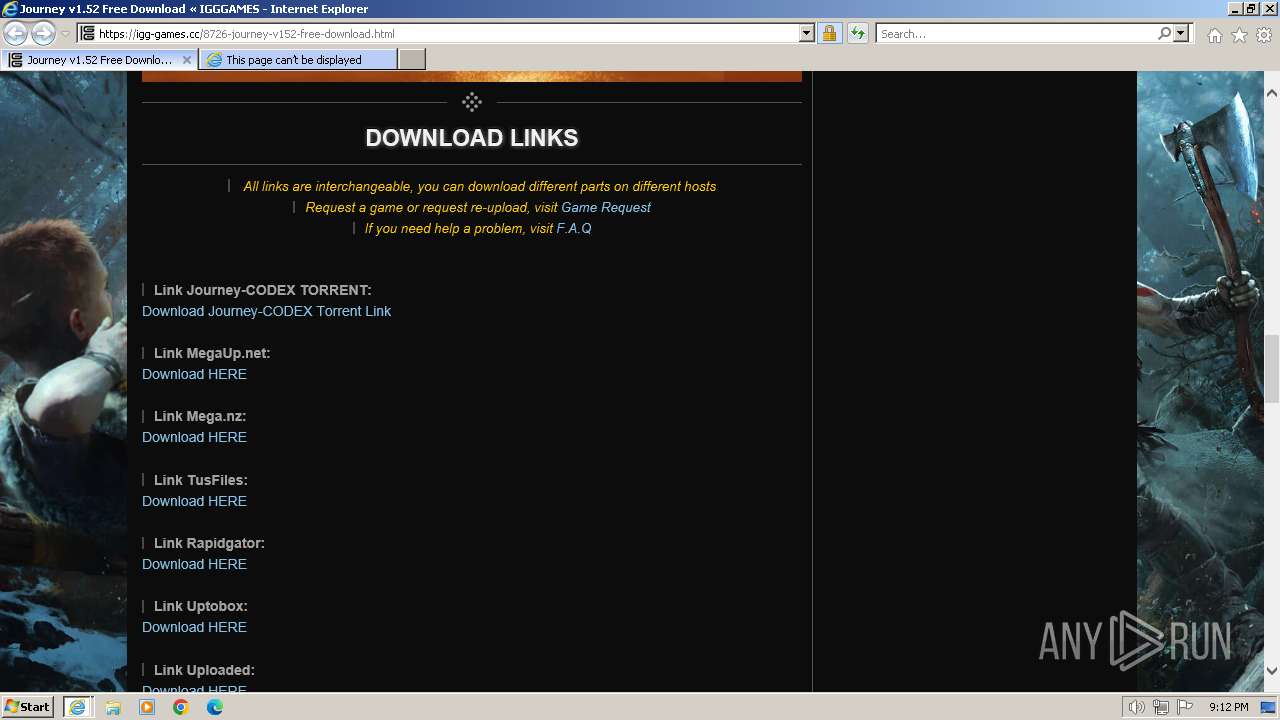Open the Windows Start menu
Image resolution: width=1280 pixels, height=720 pixels.
point(27,707)
